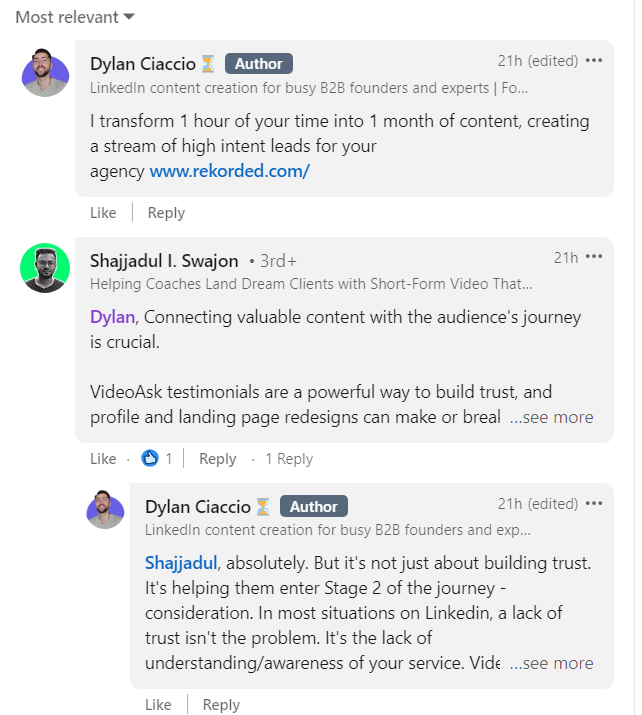This screenshot has width=642, height=715.
Task: Like Dylan's first comment
Action: point(103,213)
